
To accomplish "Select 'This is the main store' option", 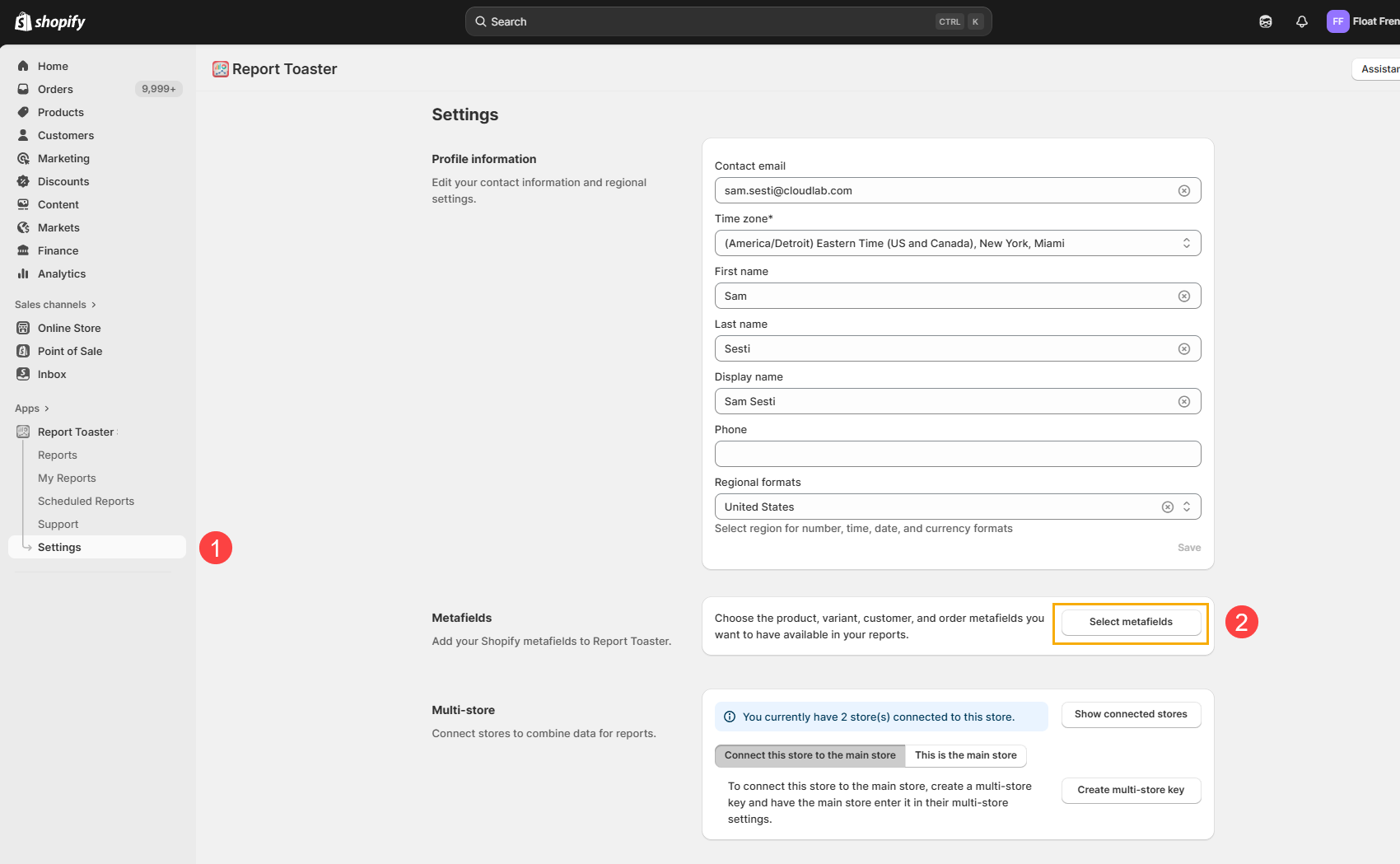I will (x=965, y=755).
